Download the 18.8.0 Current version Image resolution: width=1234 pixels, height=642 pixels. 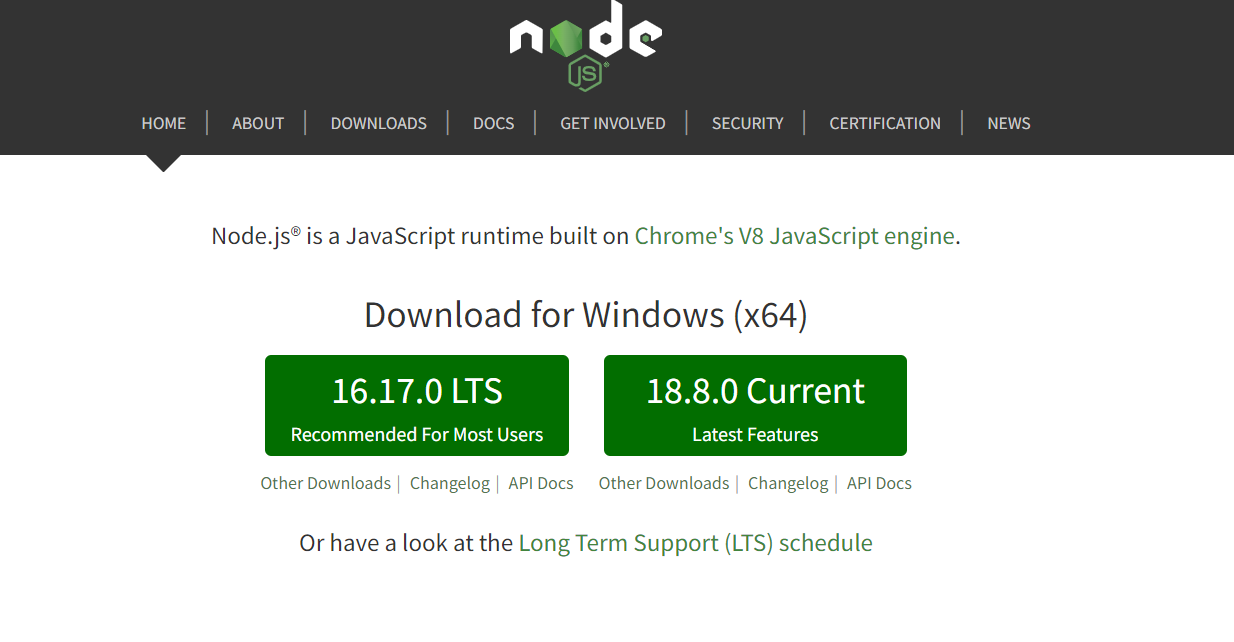click(x=755, y=405)
